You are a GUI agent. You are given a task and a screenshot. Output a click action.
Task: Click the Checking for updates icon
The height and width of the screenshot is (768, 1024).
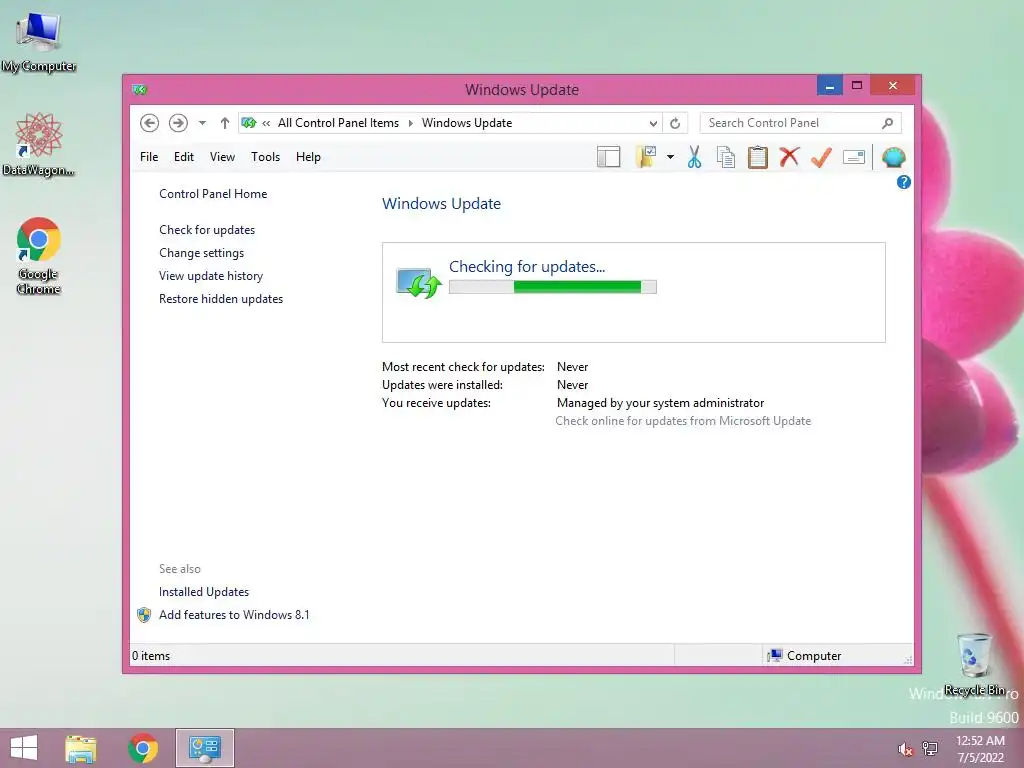point(419,283)
